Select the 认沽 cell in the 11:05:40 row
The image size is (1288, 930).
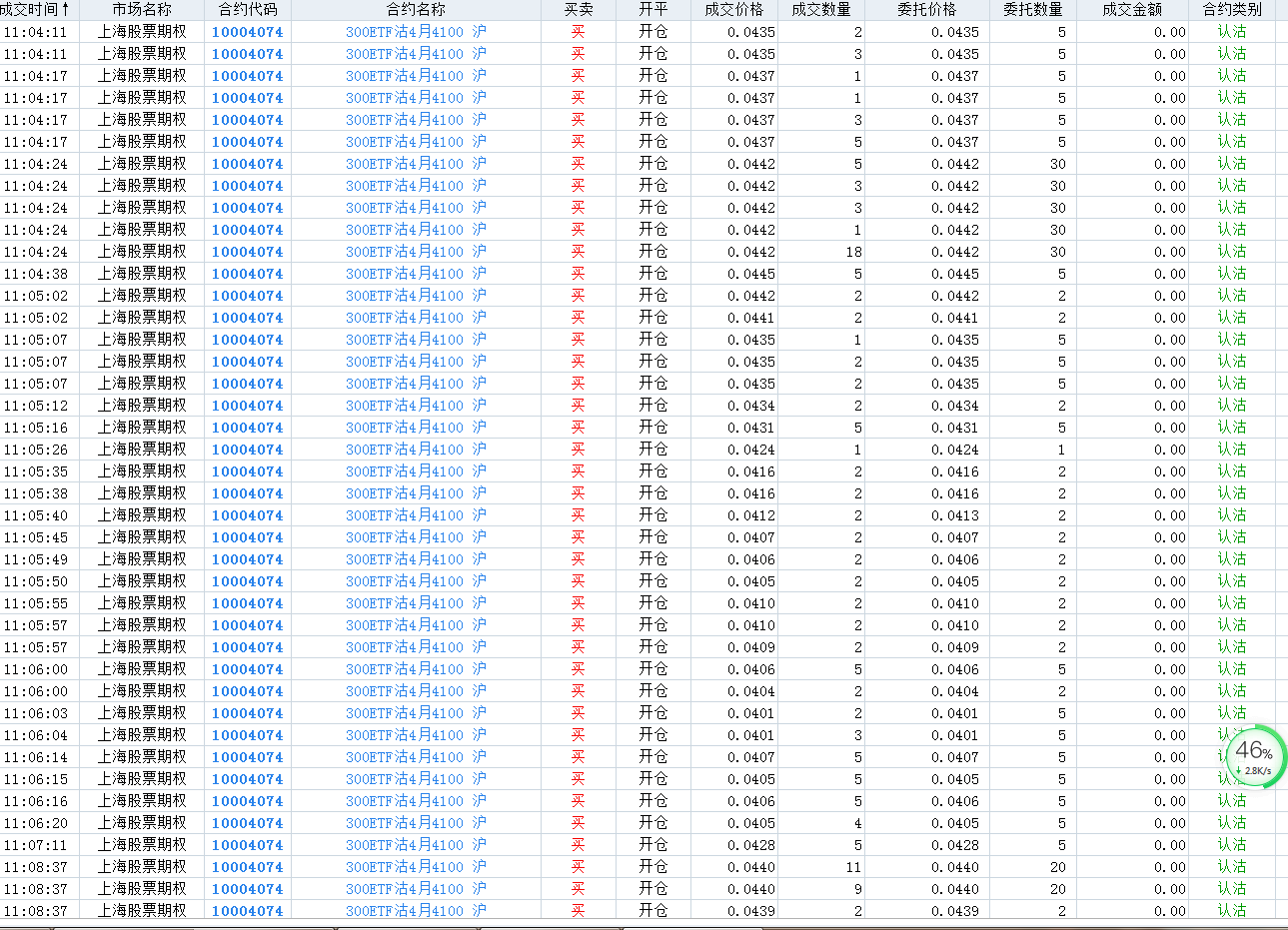[1232, 515]
